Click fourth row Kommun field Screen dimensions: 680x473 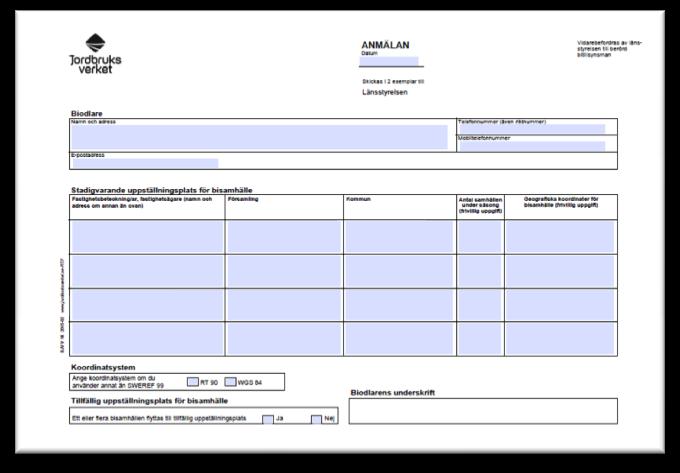coord(399,339)
